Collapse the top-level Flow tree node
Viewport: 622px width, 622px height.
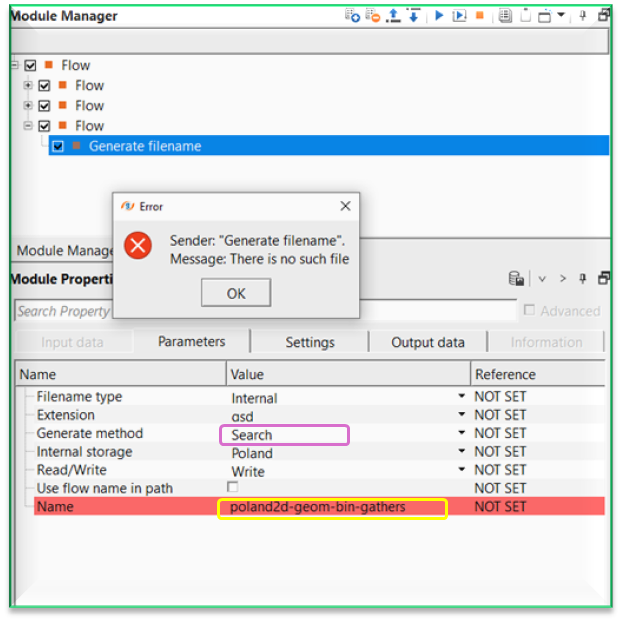click(15, 65)
